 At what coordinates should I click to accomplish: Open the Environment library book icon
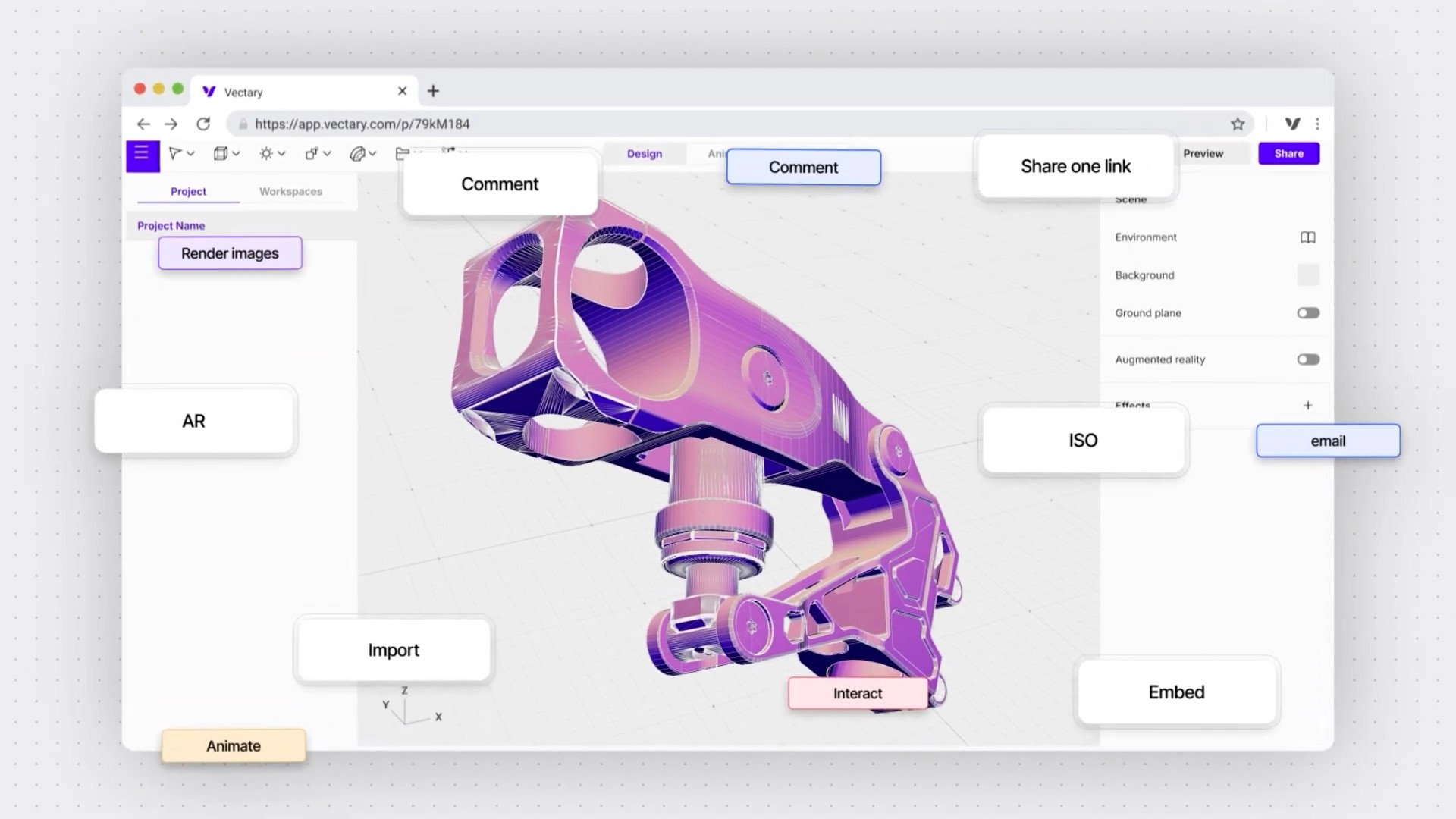click(x=1307, y=237)
